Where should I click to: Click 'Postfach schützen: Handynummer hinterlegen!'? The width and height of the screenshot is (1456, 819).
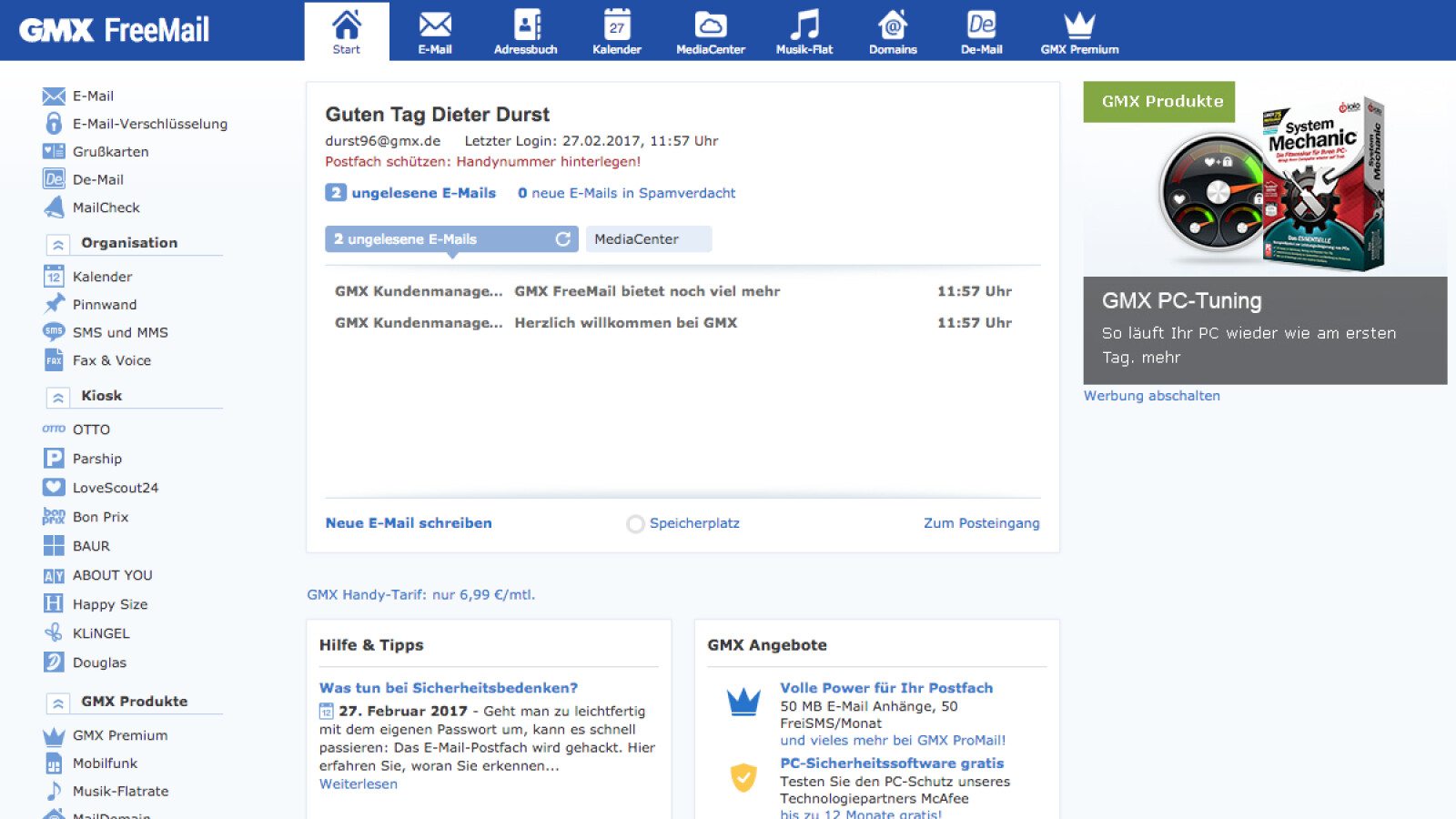[482, 162]
